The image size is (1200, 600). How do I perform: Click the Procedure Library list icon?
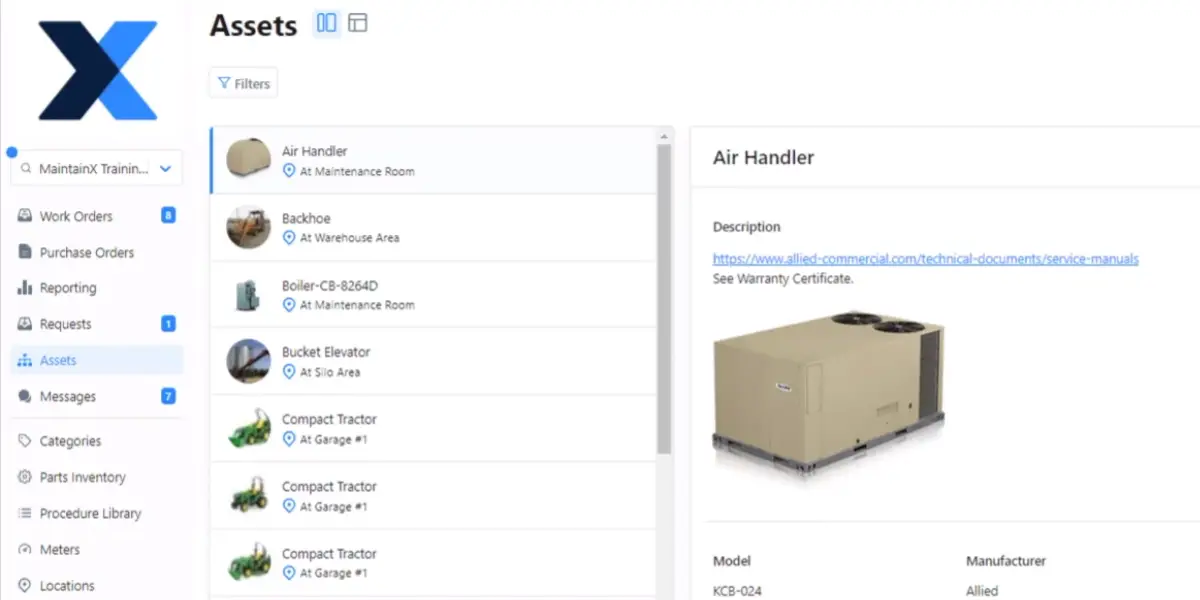click(x=25, y=513)
